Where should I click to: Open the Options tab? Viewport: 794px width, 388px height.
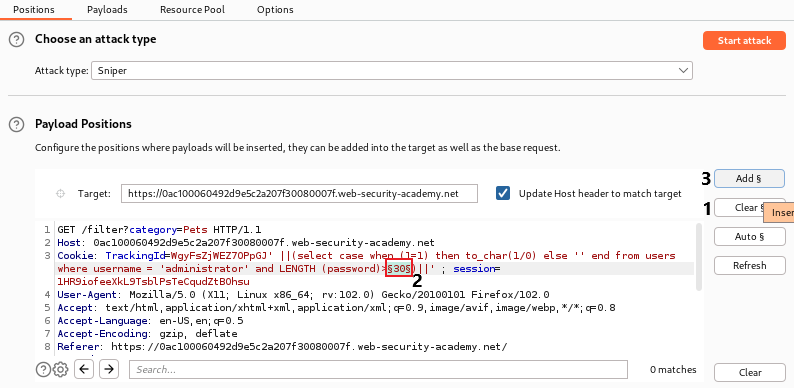tap(275, 10)
